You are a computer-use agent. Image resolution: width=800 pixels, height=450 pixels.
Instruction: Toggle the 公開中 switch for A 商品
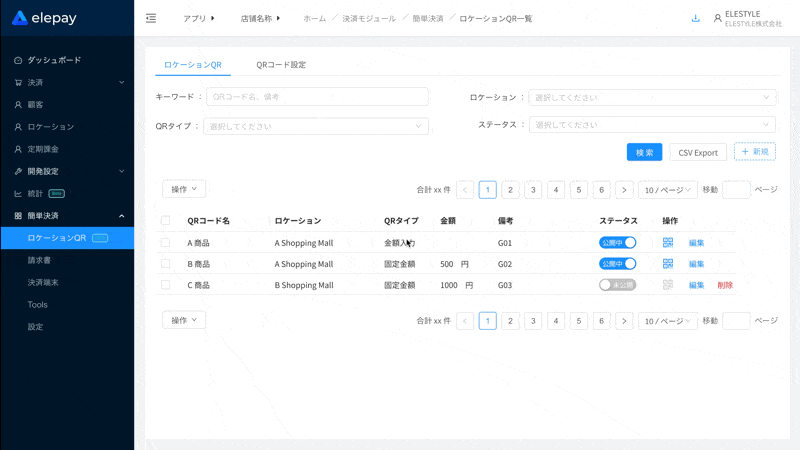click(x=617, y=242)
